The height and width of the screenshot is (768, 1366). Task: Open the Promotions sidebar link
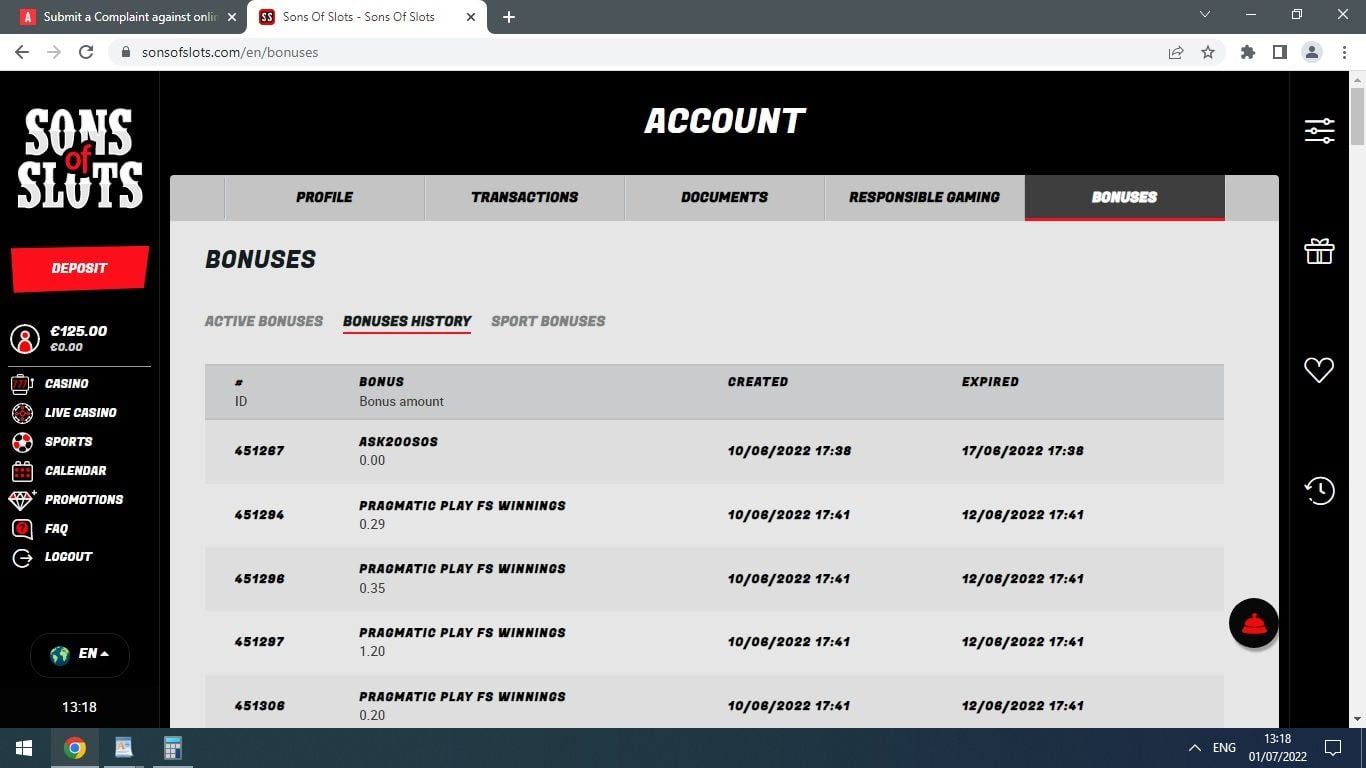coord(84,500)
